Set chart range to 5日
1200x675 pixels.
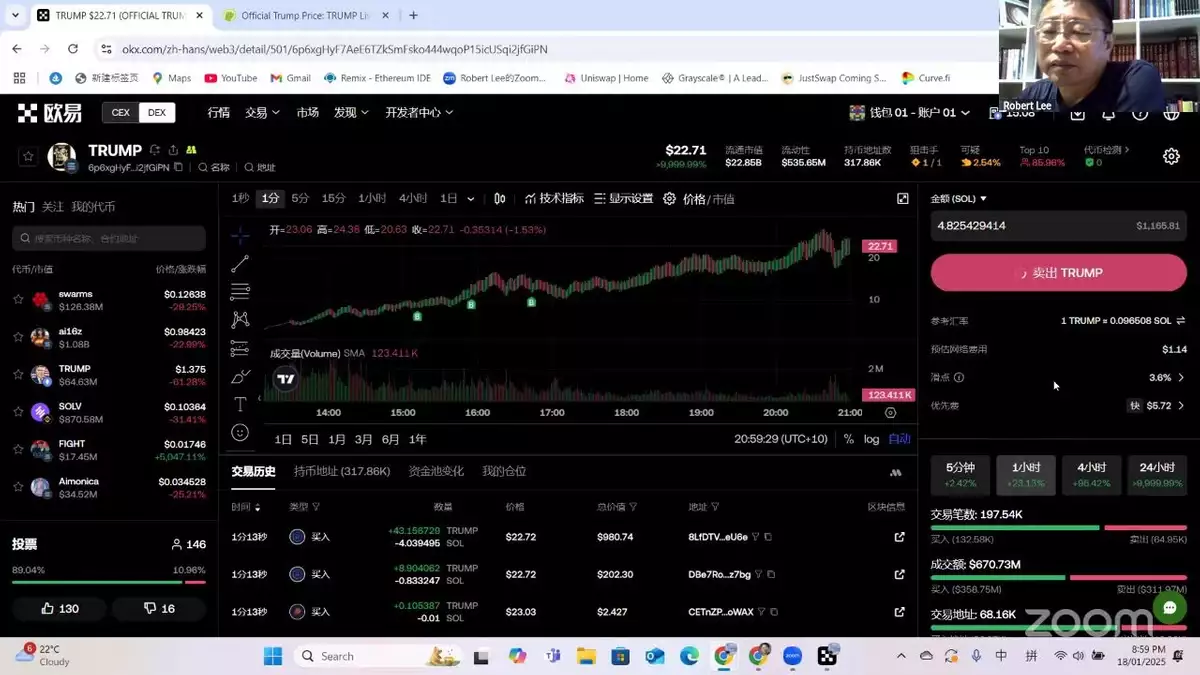click(310, 439)
